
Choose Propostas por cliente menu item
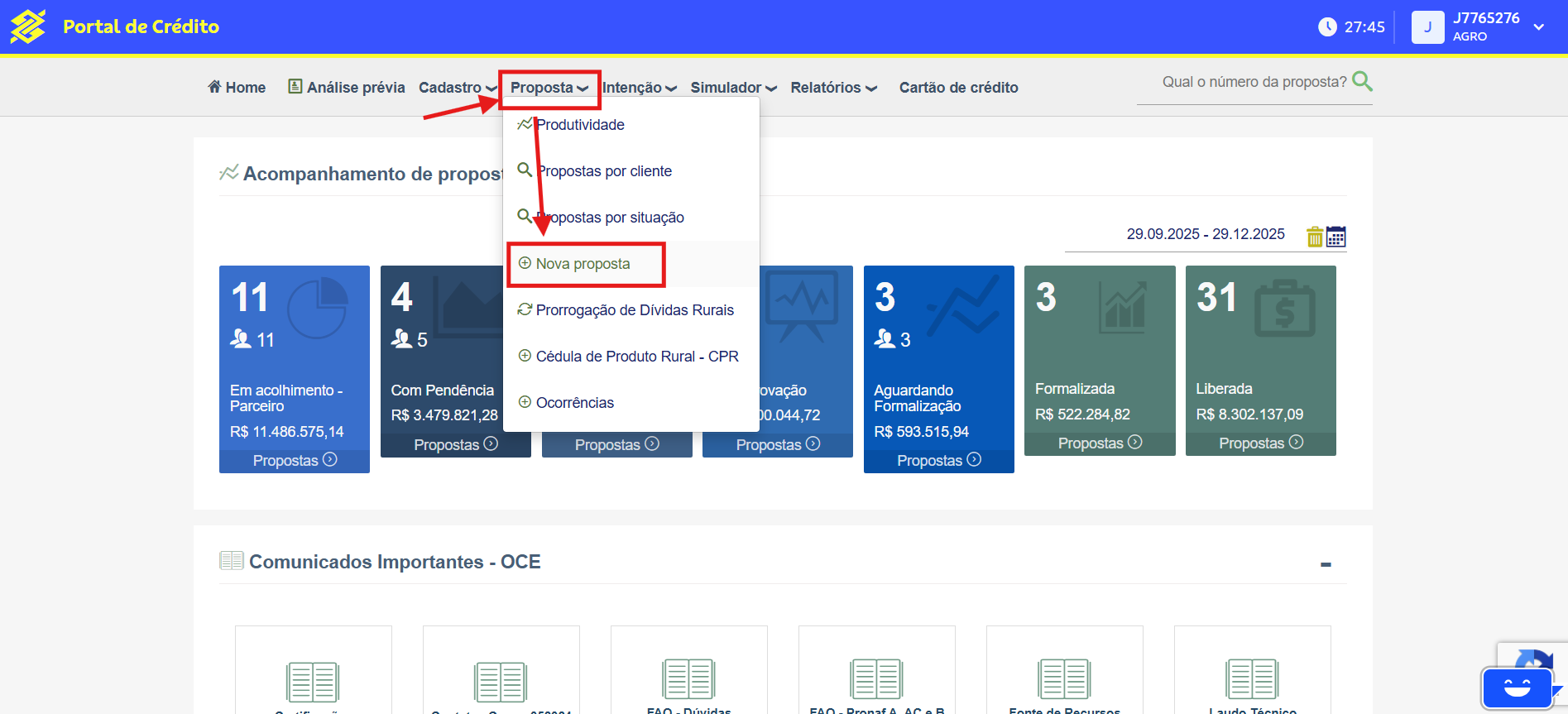[x=604, y=171]
